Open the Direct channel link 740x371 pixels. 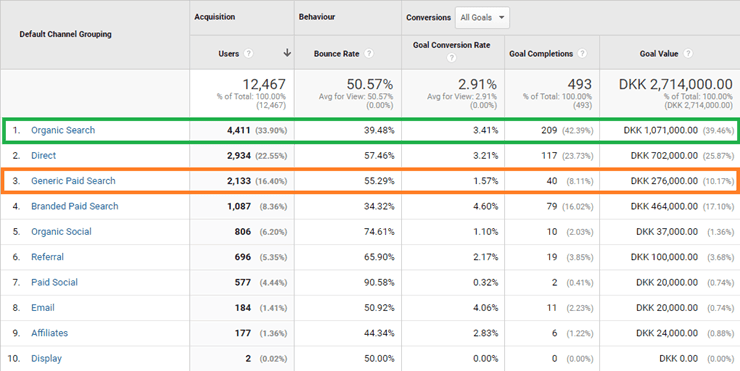click(43, 155)
